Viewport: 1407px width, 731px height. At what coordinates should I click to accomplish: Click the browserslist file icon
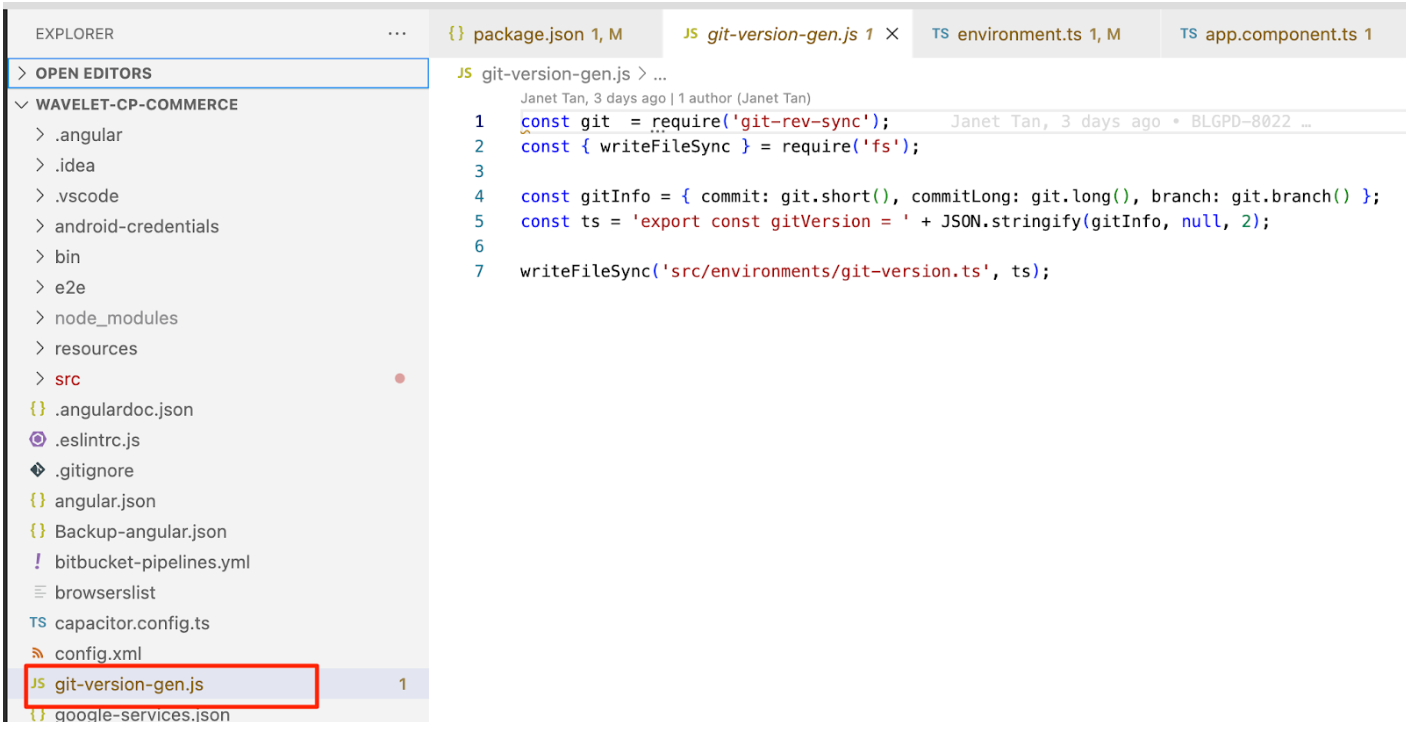coord(39,592)
